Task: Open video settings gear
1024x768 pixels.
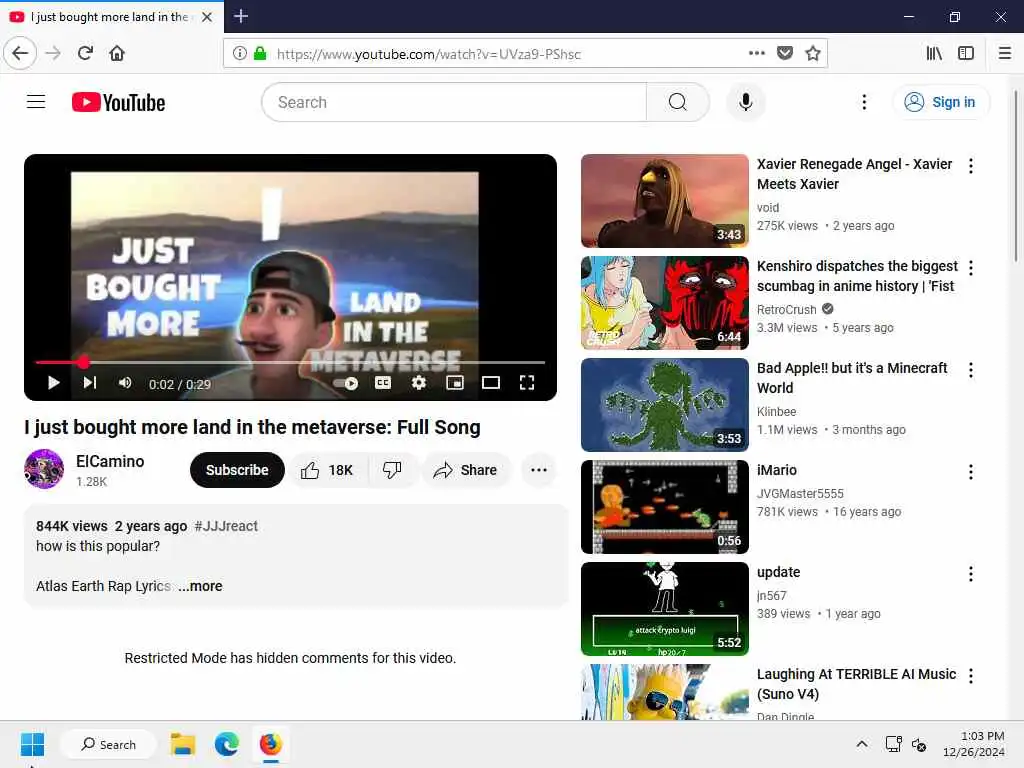Action: coord(419,383)
